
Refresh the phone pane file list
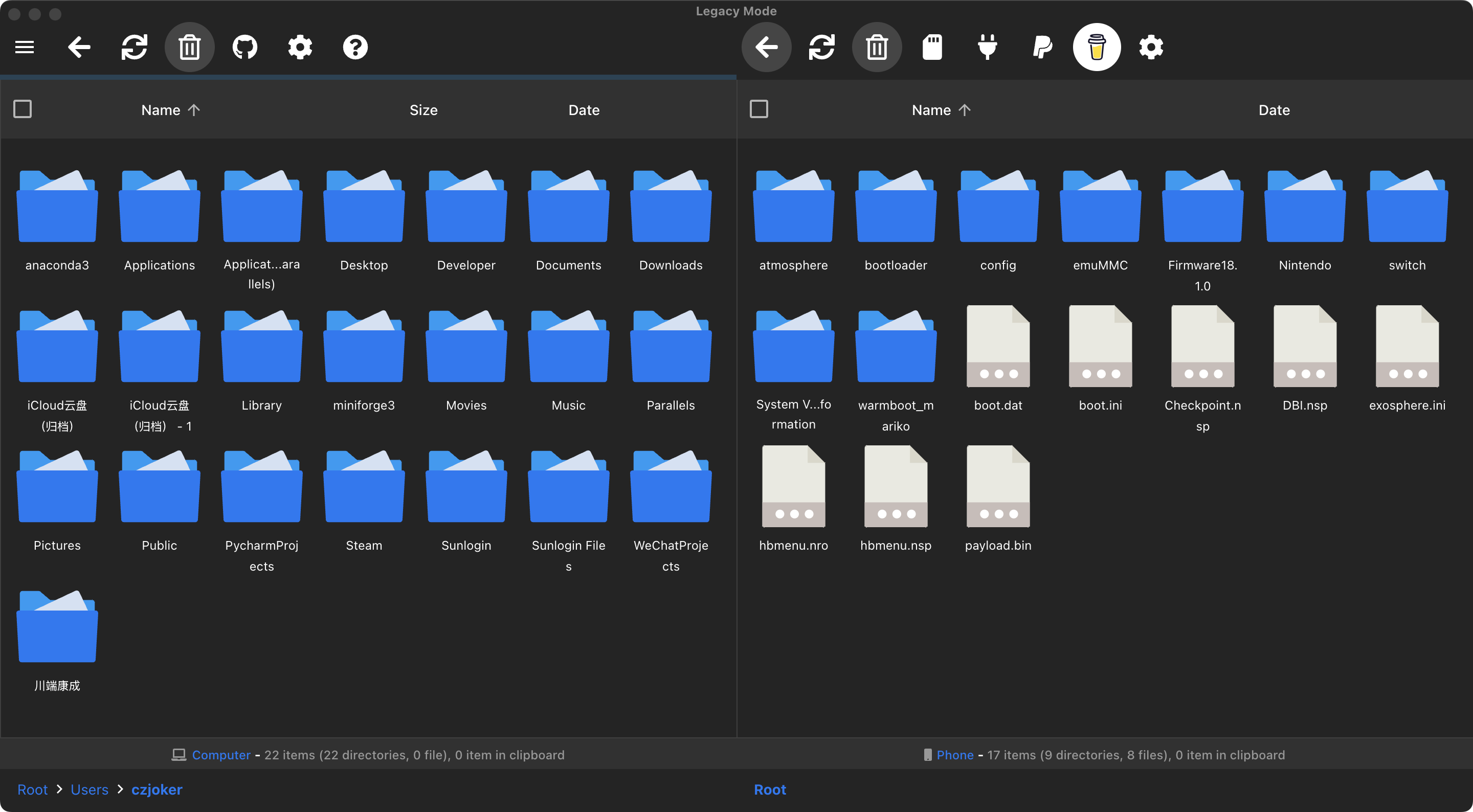click(822, 47)
